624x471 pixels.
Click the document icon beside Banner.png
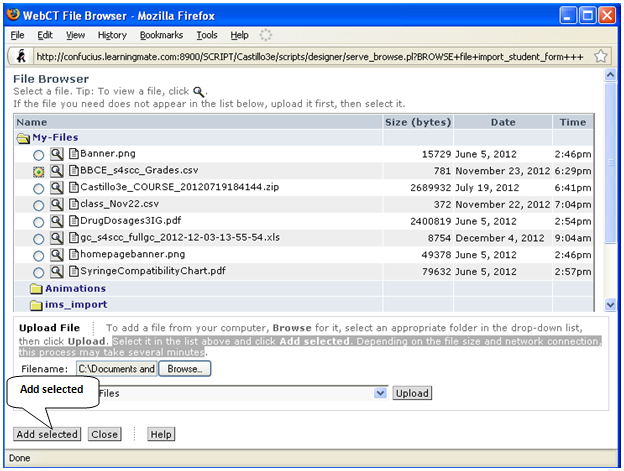click(74, 154)
